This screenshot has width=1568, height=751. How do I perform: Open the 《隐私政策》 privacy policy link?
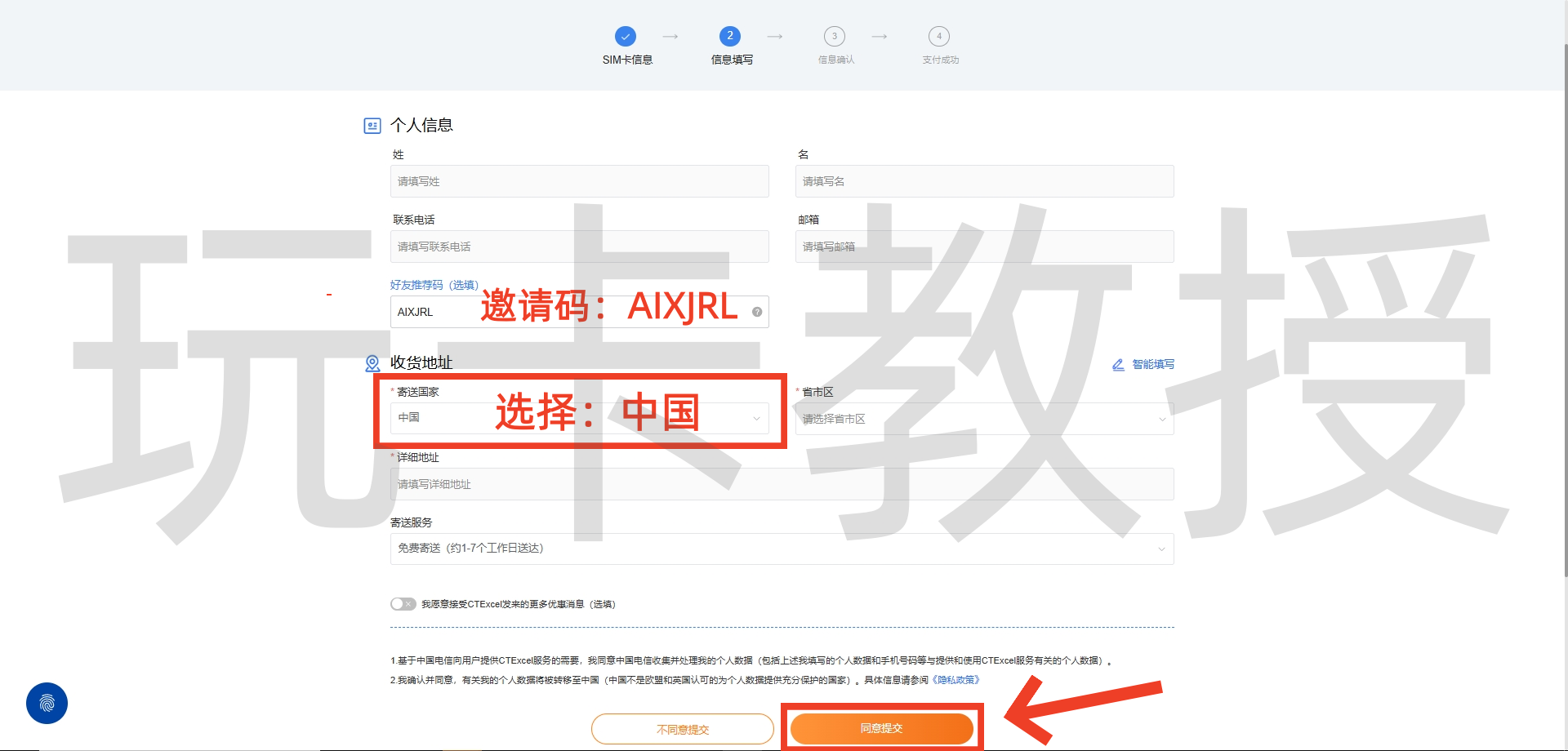tap(955, 678)
